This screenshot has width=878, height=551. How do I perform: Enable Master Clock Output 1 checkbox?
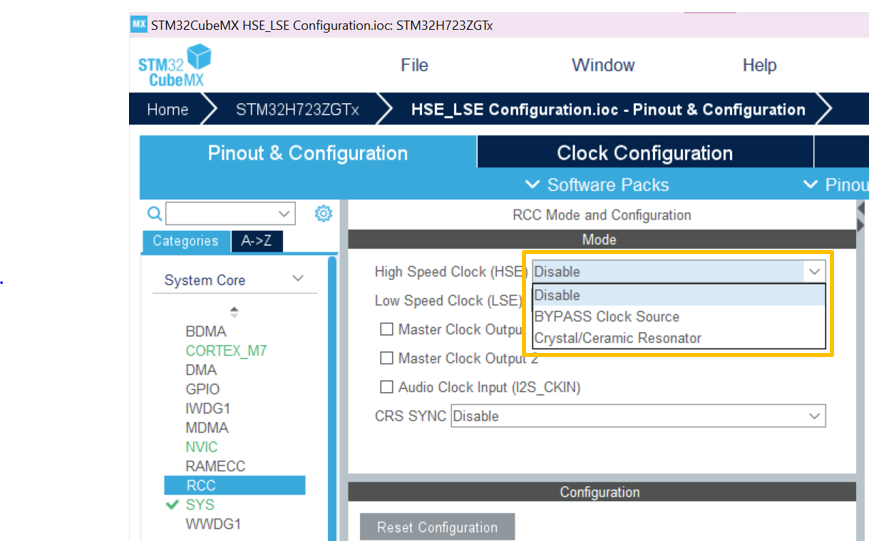pos(386,329)
